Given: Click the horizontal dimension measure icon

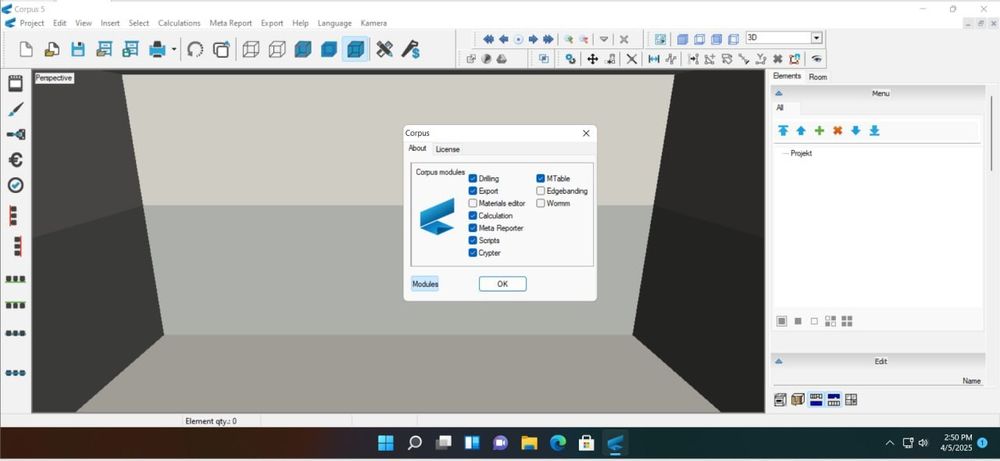Looking at the screenshot, I should [x=654, y=59].
